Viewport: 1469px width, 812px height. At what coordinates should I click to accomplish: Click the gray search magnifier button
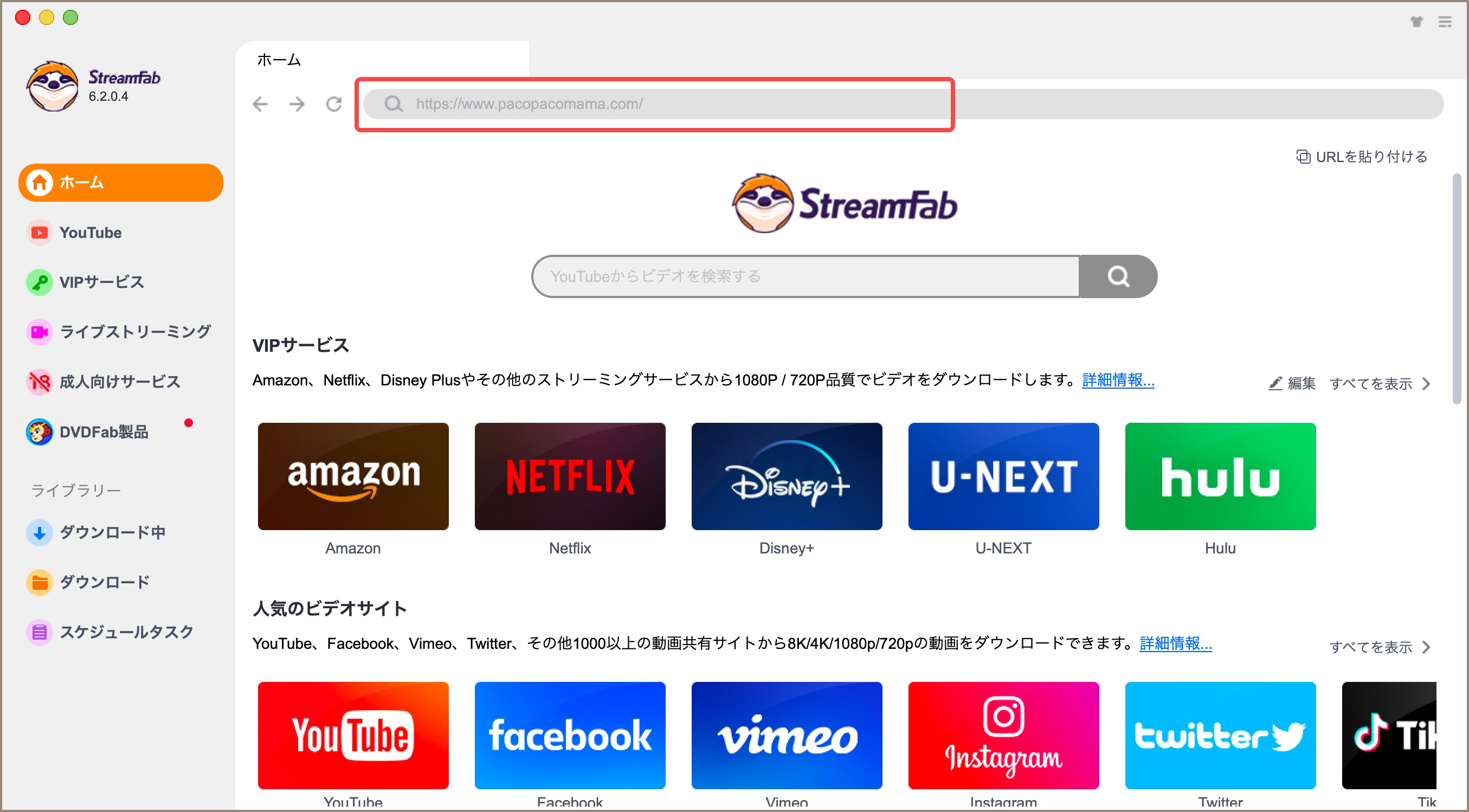(1118, 276)
